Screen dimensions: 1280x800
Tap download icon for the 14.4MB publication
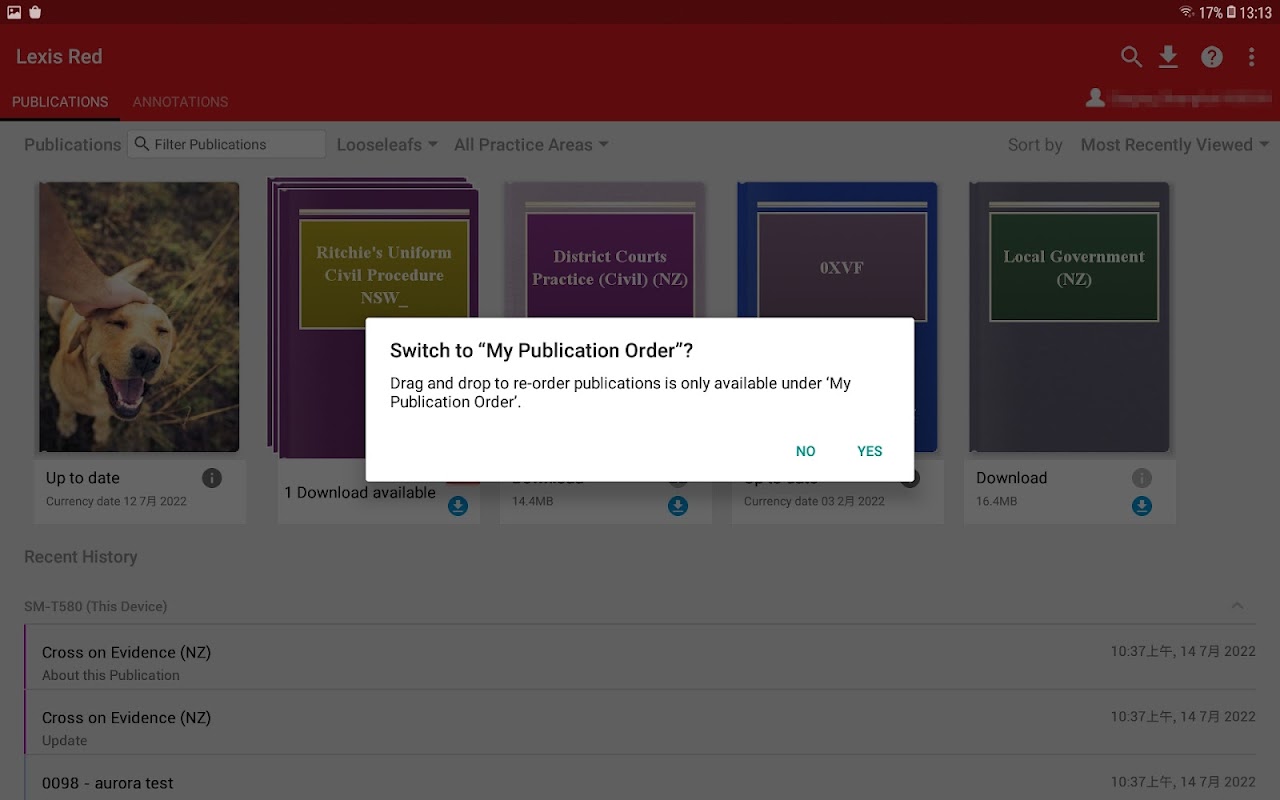point(678,506)
